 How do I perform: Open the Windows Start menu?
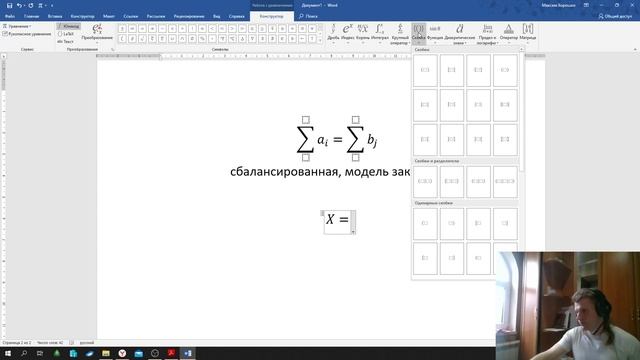click(8, 353)
